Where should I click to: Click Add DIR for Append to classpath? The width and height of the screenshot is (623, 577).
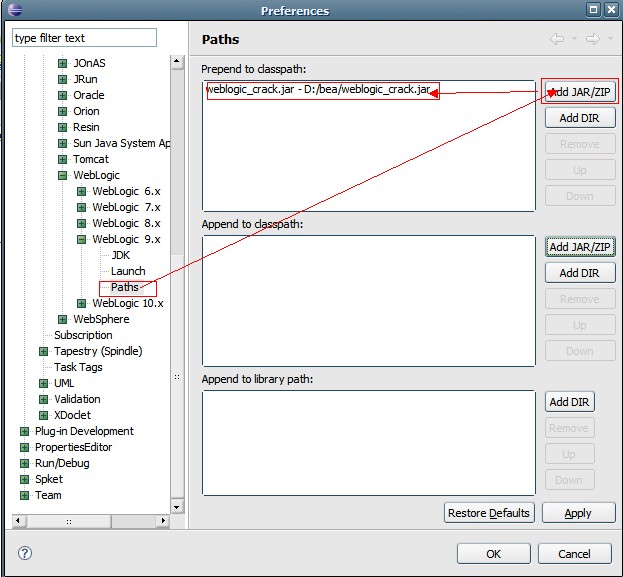[x=580, y=273]
